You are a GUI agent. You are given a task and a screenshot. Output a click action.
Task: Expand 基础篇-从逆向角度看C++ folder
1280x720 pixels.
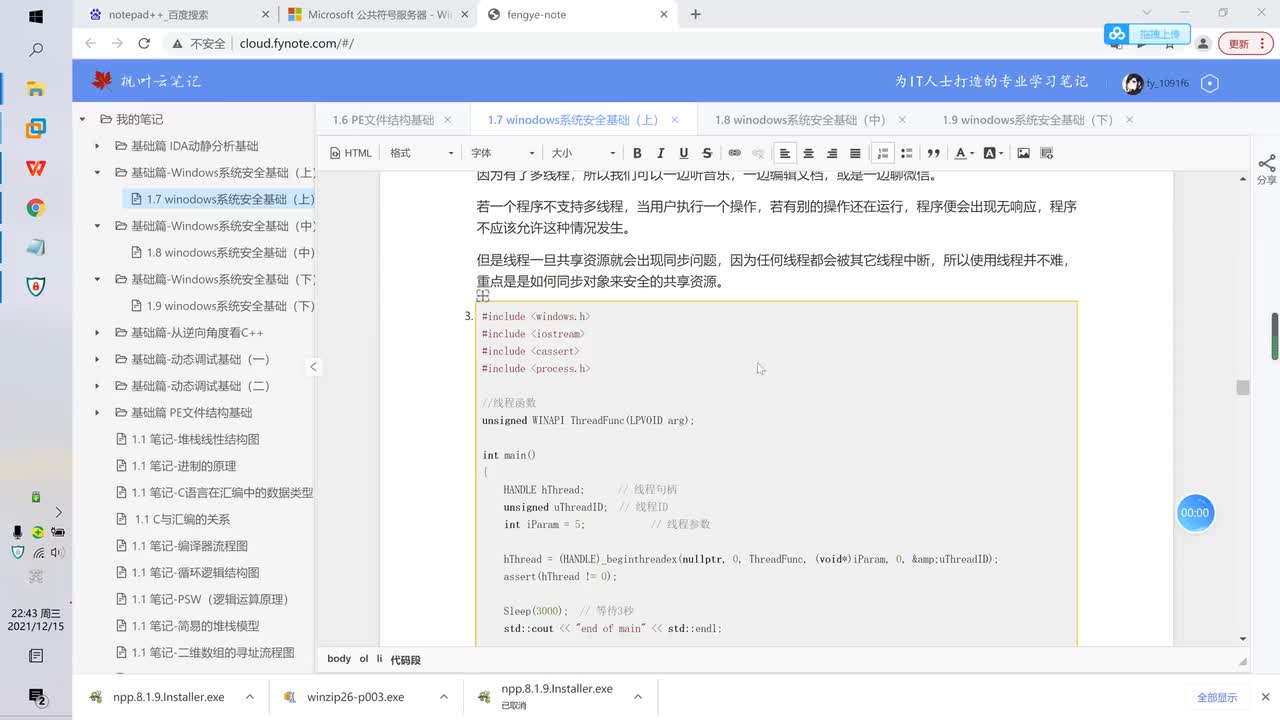tap(97, 332)
